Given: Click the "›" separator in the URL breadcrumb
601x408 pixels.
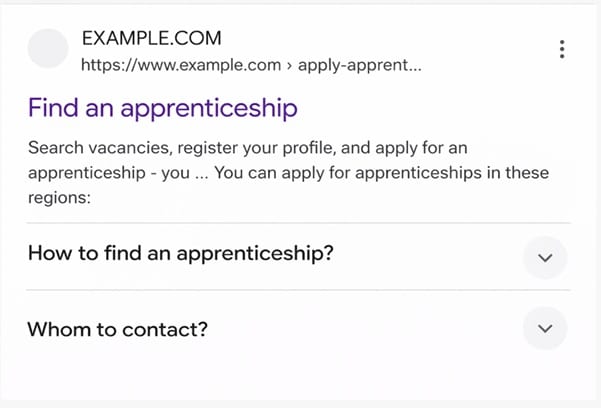Looking at the screenshot, I should [287, 66].
